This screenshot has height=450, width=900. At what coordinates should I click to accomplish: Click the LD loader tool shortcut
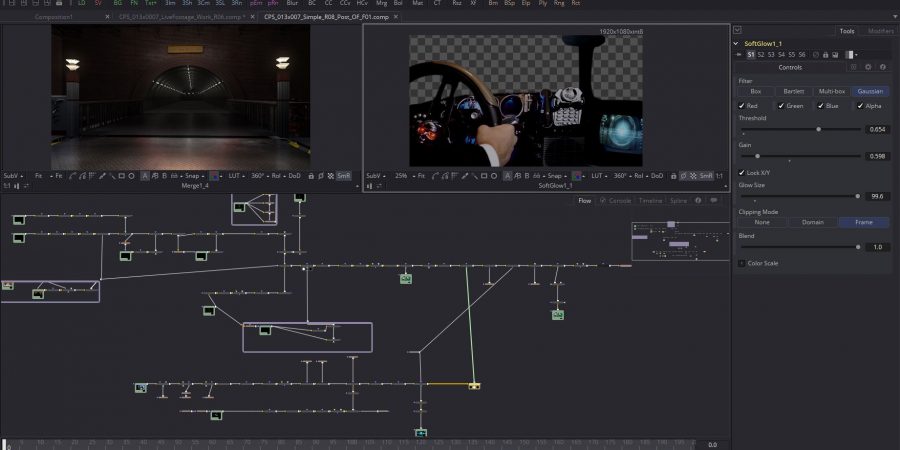(x=82, y=4)
